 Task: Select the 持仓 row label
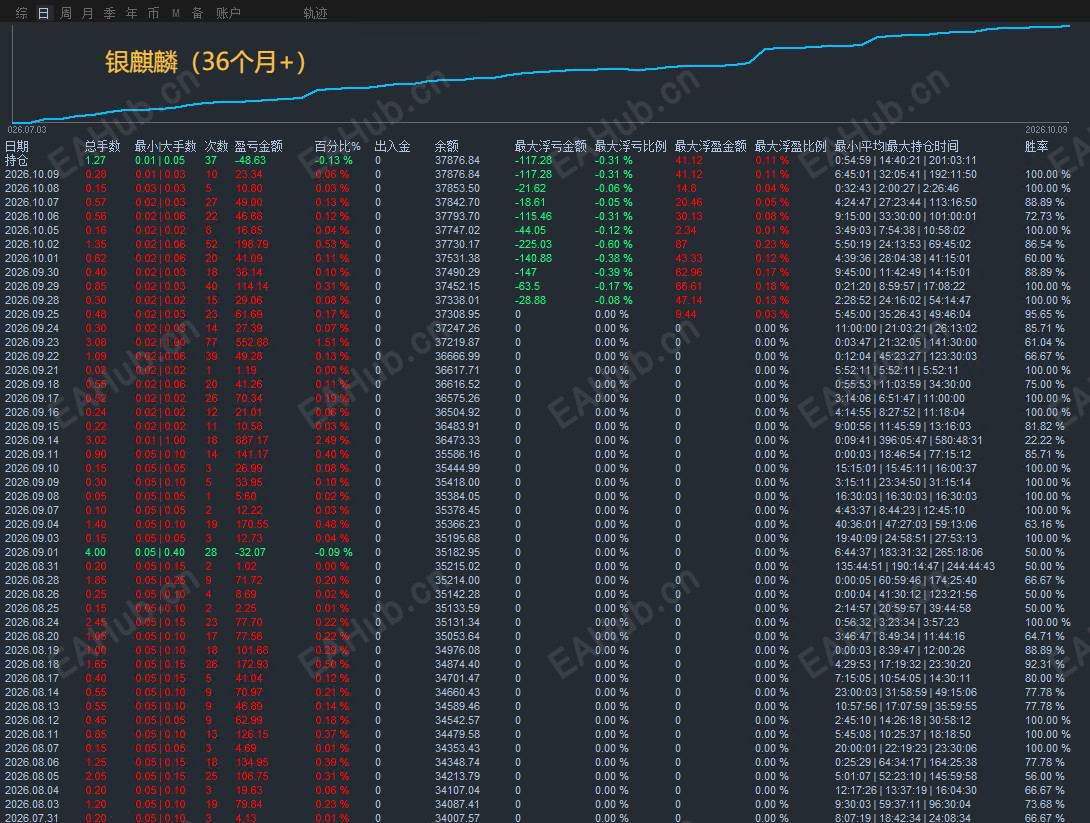click(17, 160)
